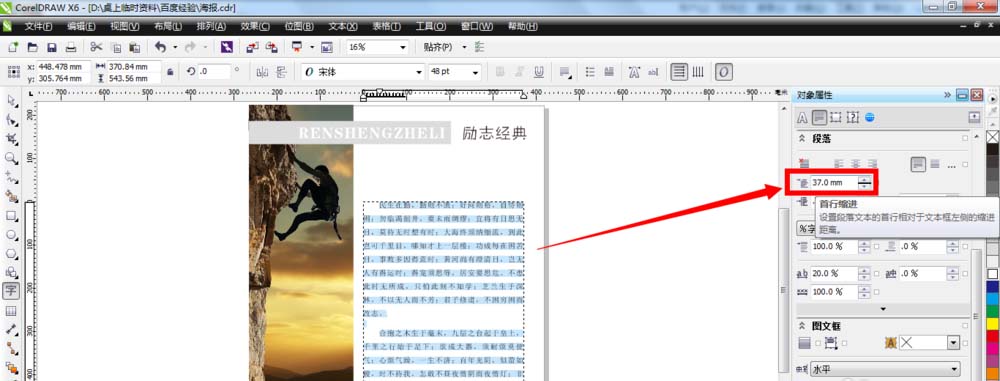Select the Text tool in the toolbox
The height and width of the screenshot is (381, 1000).
(x=11, y=291)
